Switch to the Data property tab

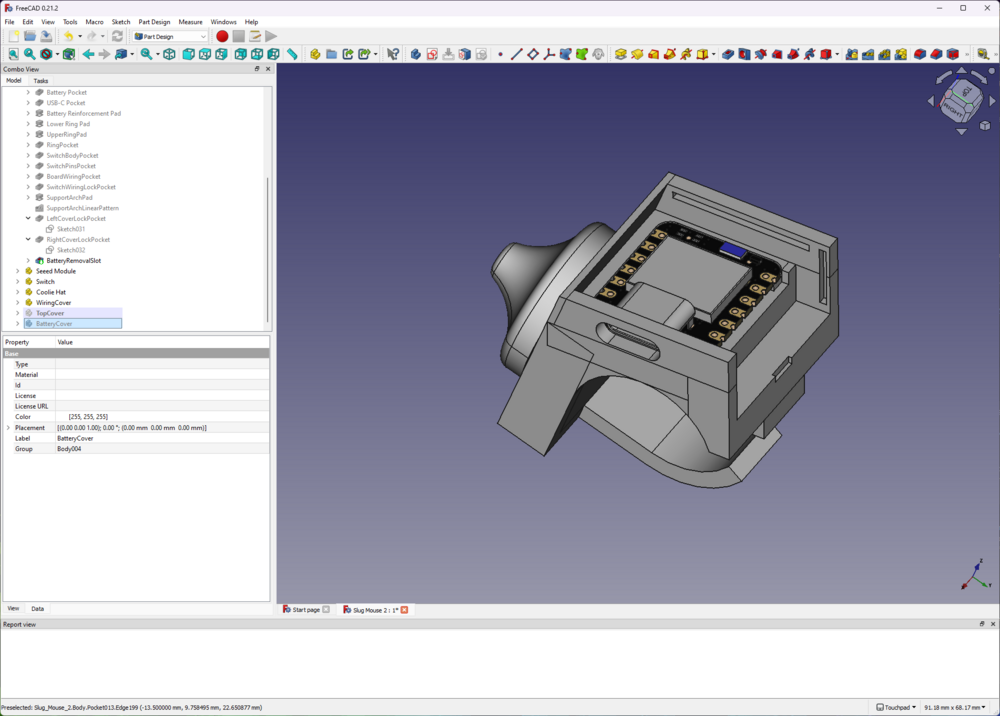pos(37,608)
